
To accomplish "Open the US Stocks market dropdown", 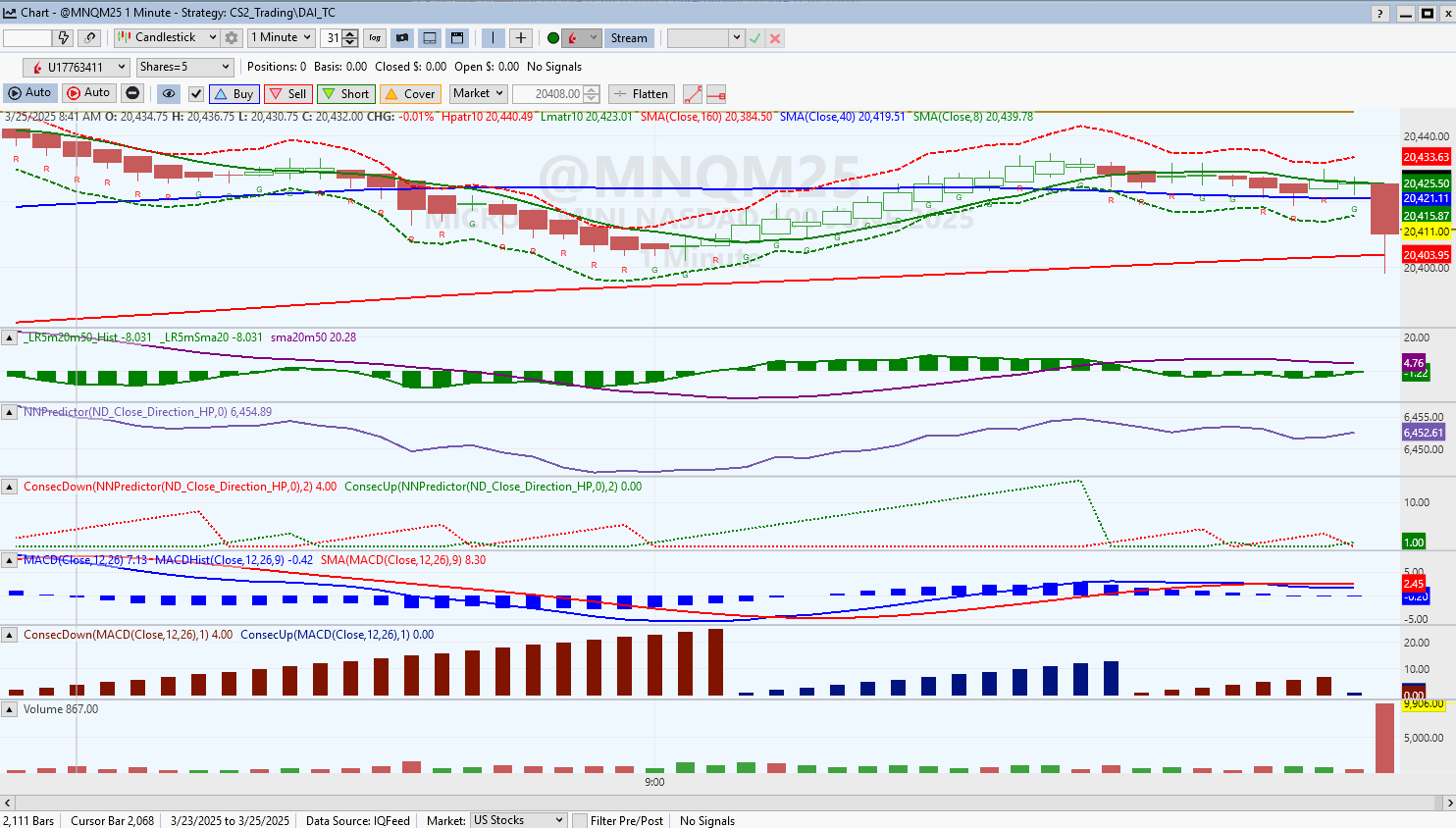I will (519, 820).
